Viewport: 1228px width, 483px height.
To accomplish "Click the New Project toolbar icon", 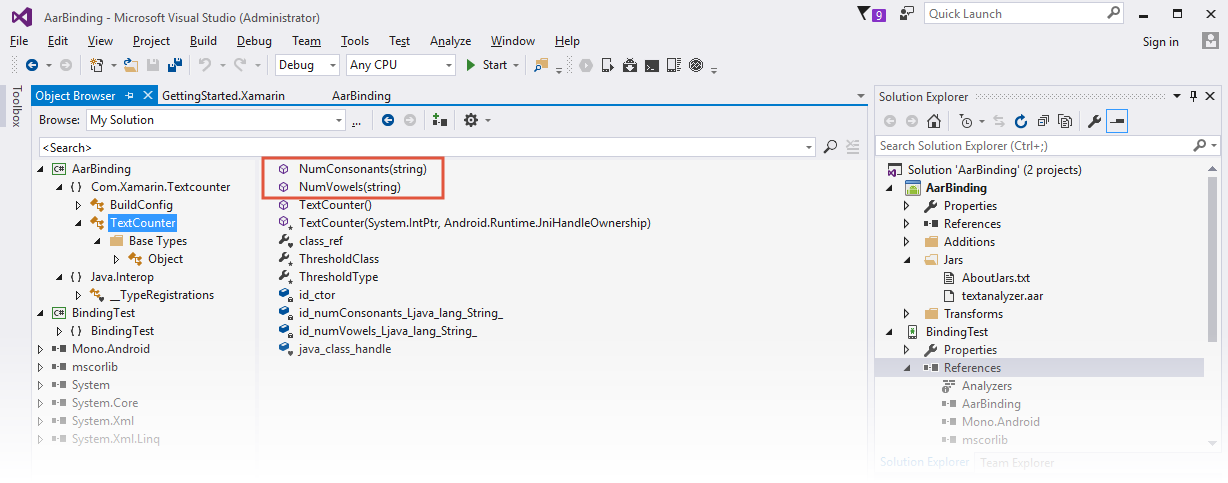I will click(x=97, y=65).
